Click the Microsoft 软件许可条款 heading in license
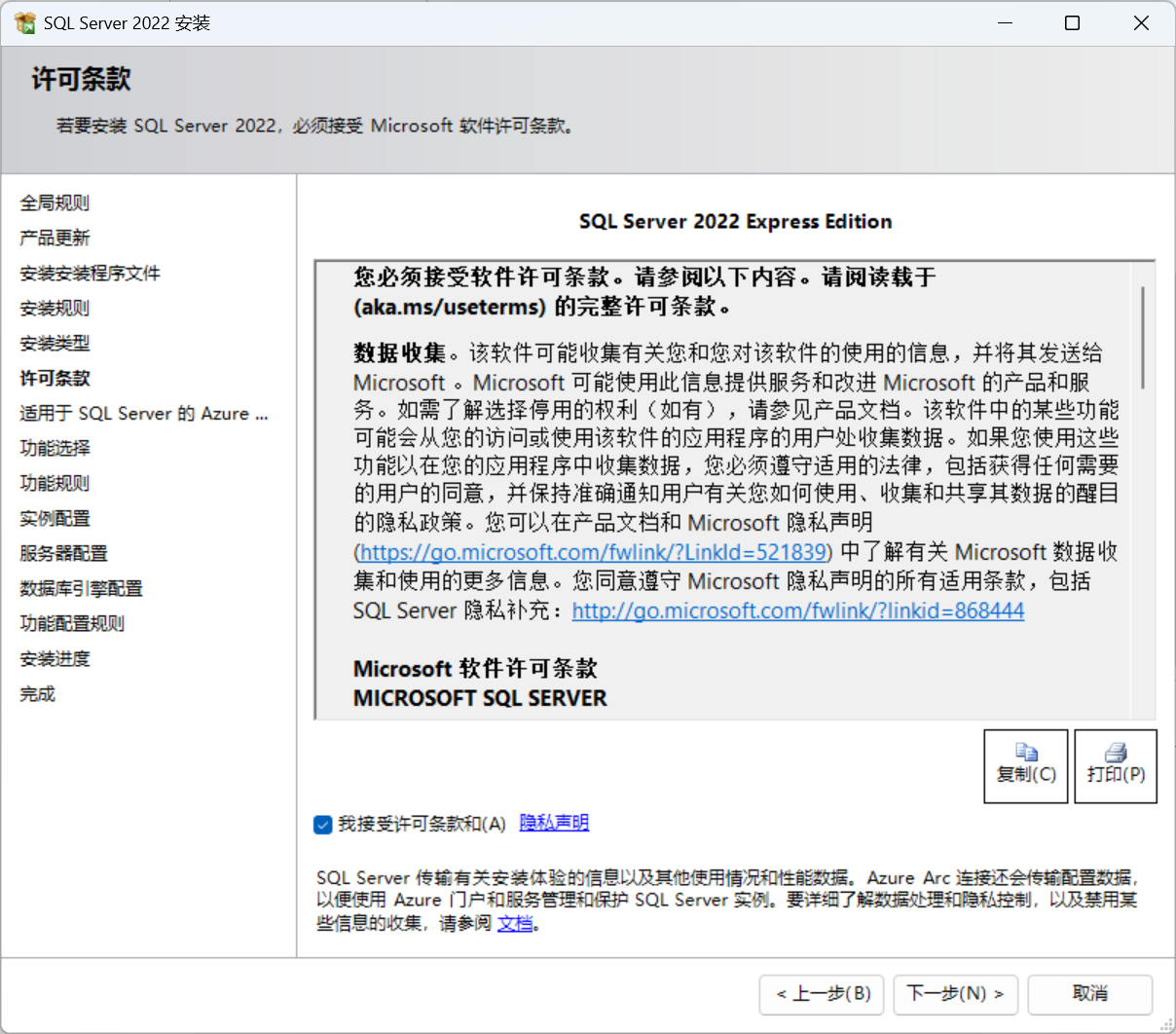The image size is (1176, 1034). (x=475, y=669)
